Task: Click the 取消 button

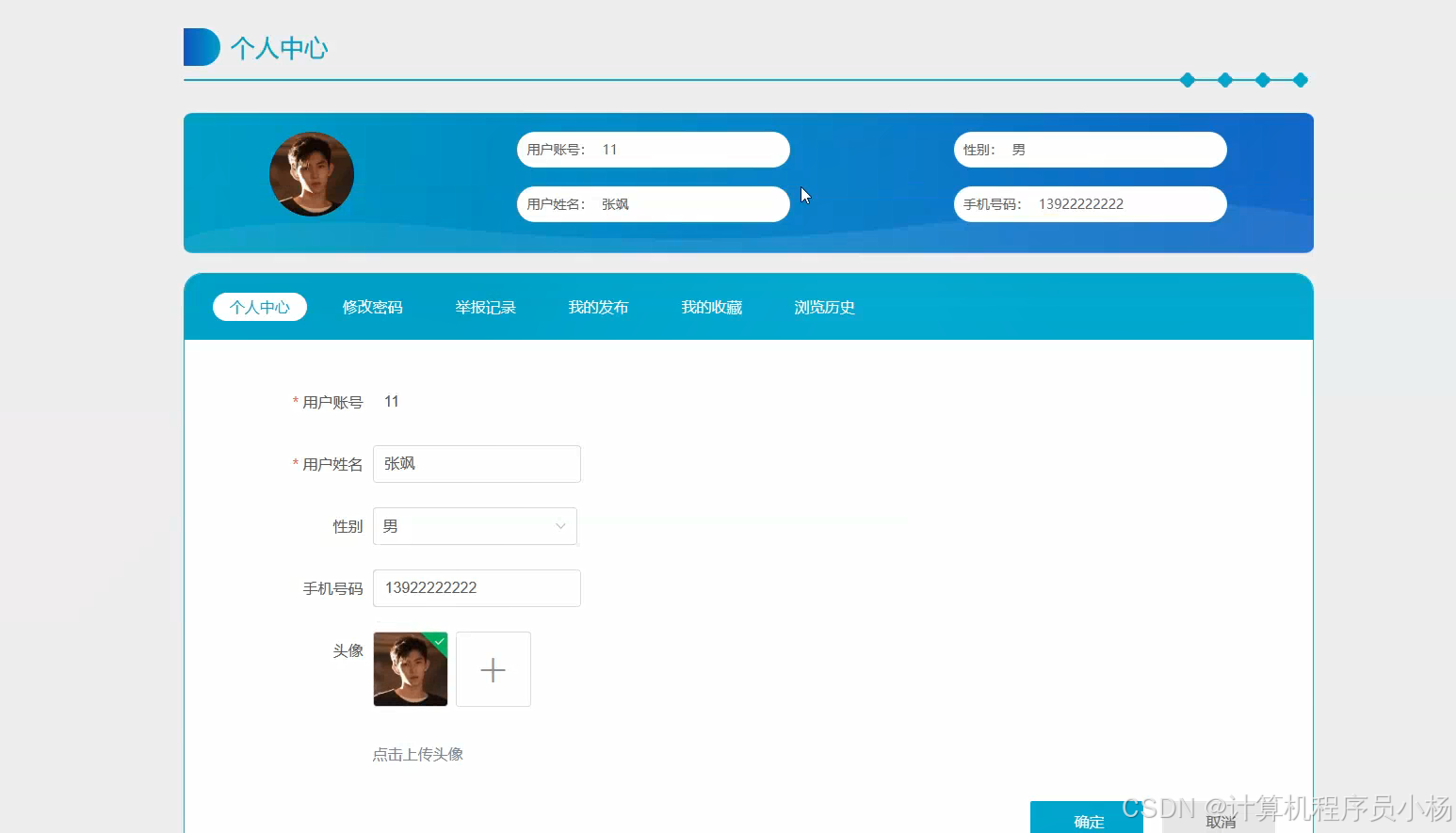Action: (x=1219, y=818)
